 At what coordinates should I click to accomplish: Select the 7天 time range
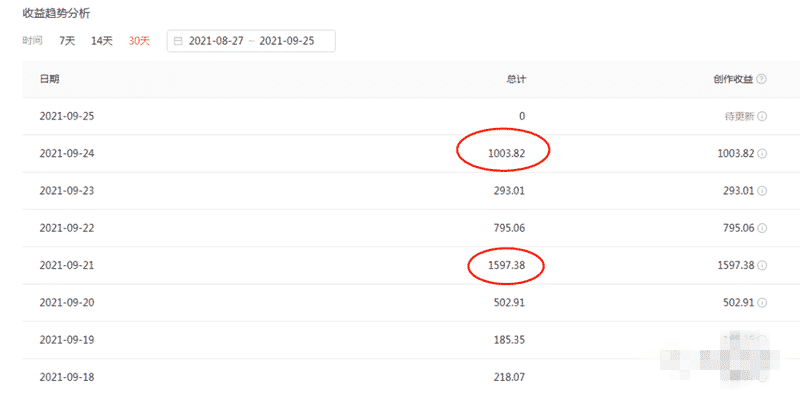pos(67,41)
